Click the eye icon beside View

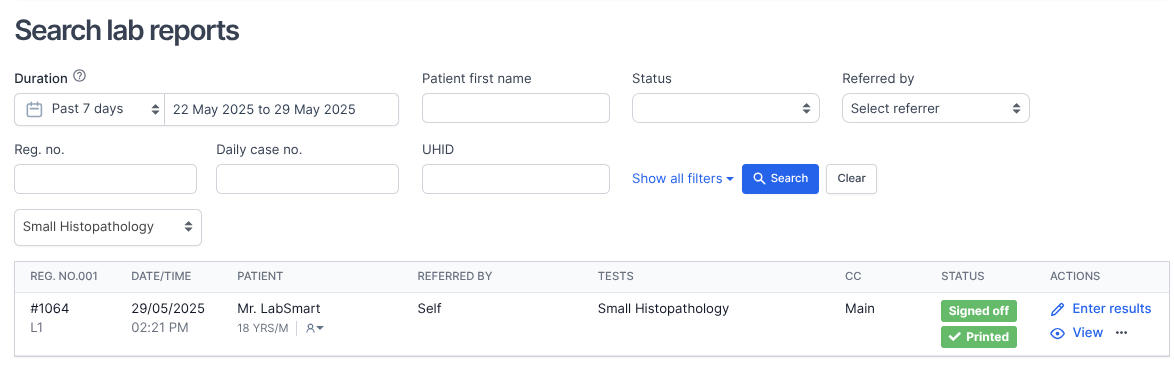pyautogui.click(x=1057, y=333)
